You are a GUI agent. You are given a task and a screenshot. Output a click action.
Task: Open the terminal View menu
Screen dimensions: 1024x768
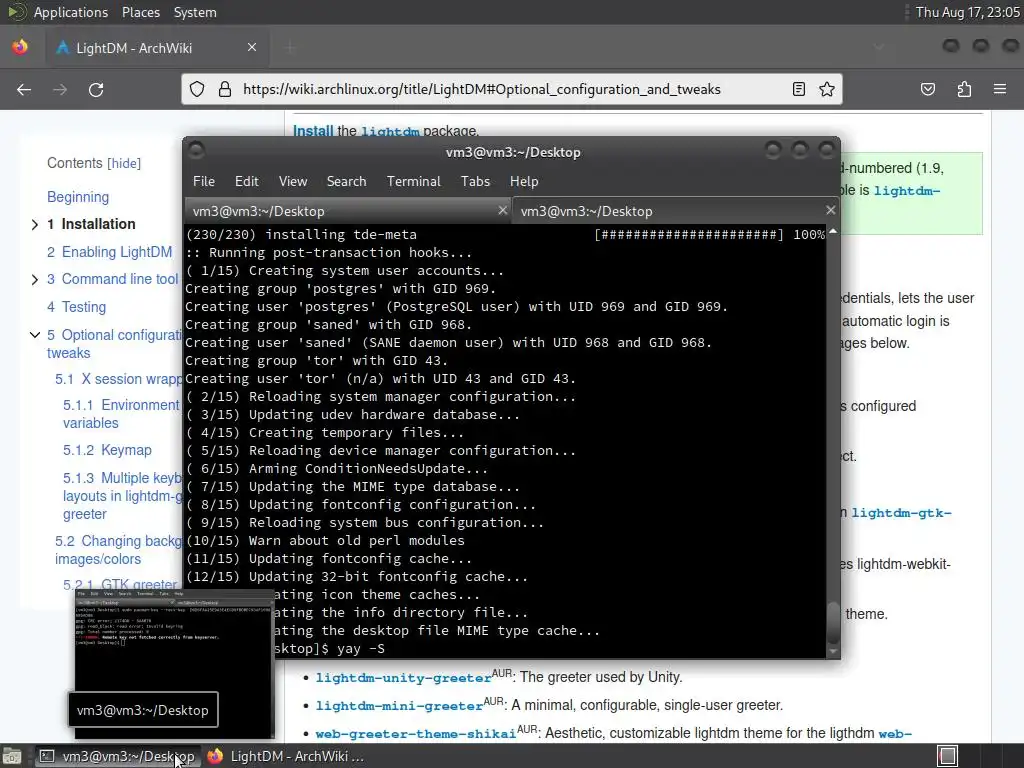293,182
